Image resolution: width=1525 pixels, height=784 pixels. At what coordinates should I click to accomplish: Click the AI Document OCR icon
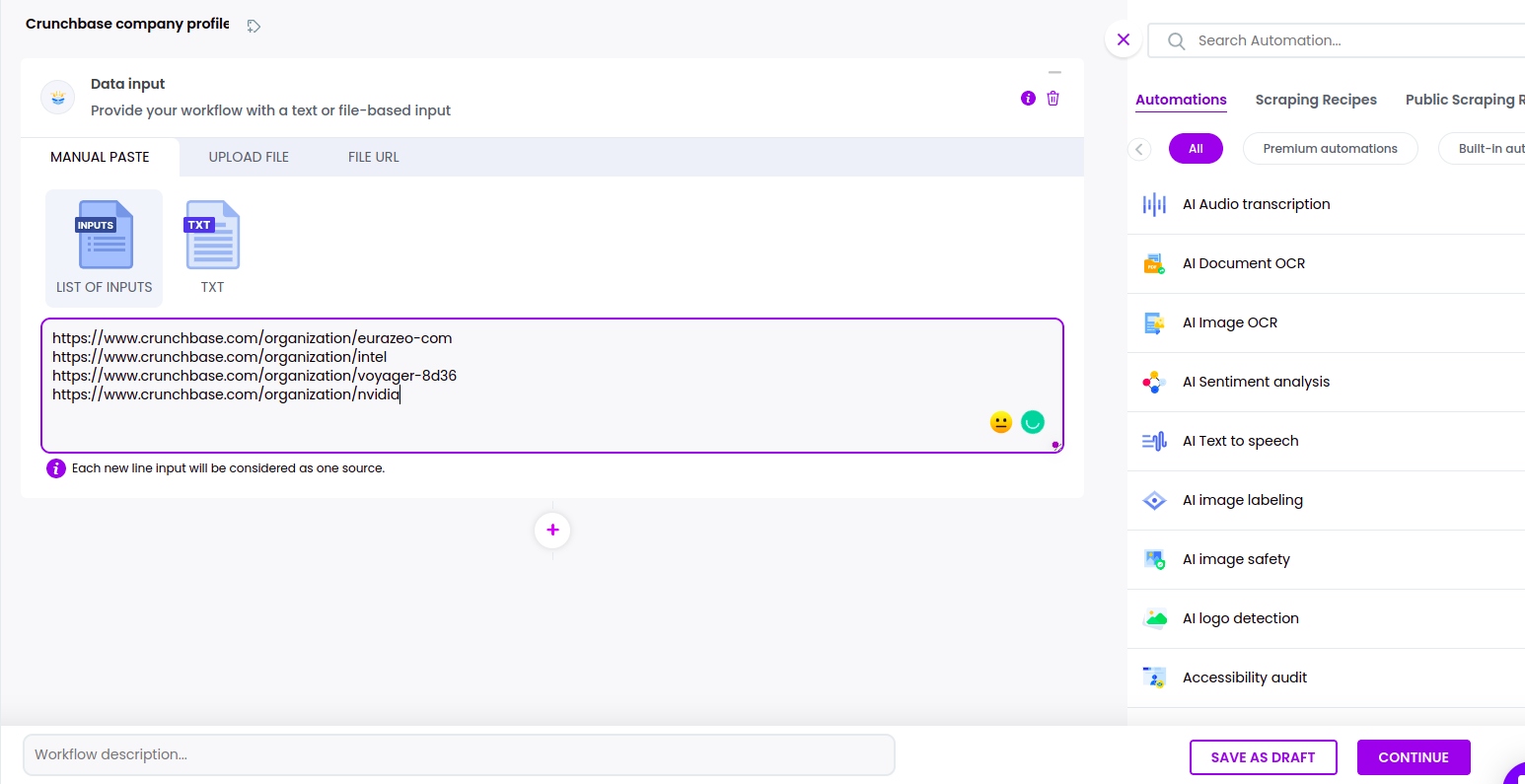coord(1154,263)
